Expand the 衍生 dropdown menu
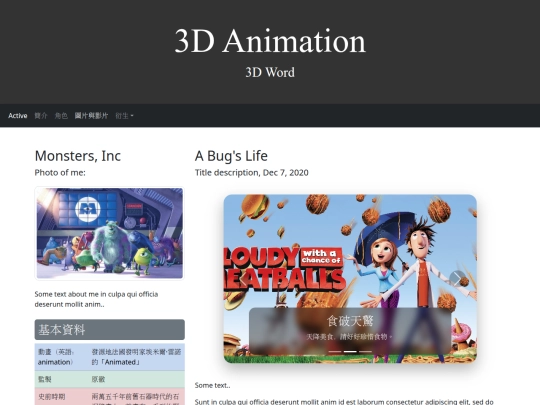This screenshot has width=540, height=405. click(x=124, y=116)
